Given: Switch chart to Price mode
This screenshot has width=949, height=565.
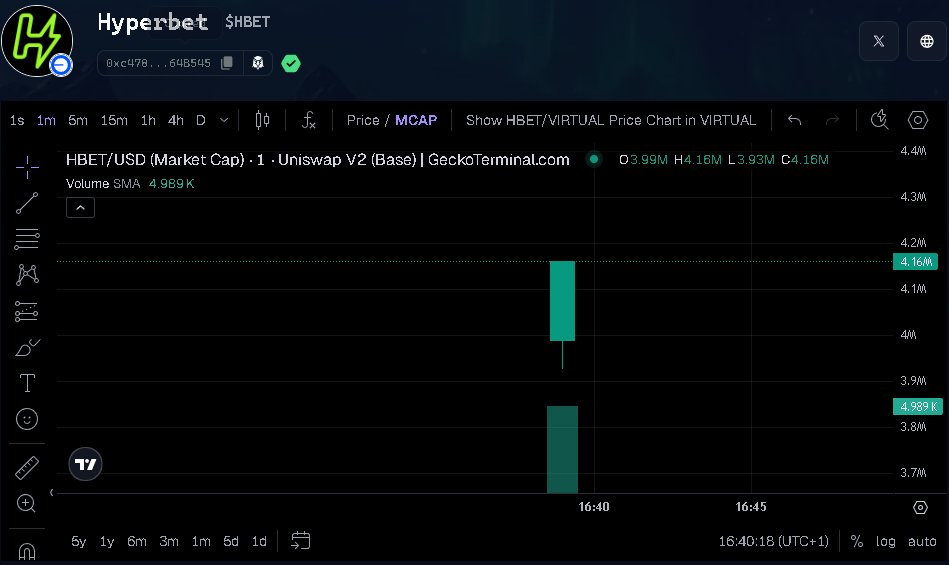Looking at the screenshot, I should (363, 120).
